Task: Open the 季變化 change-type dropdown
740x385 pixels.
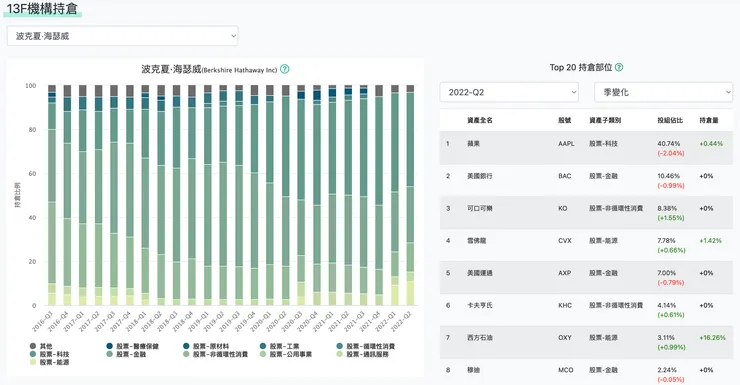Action: coord(664,92)
